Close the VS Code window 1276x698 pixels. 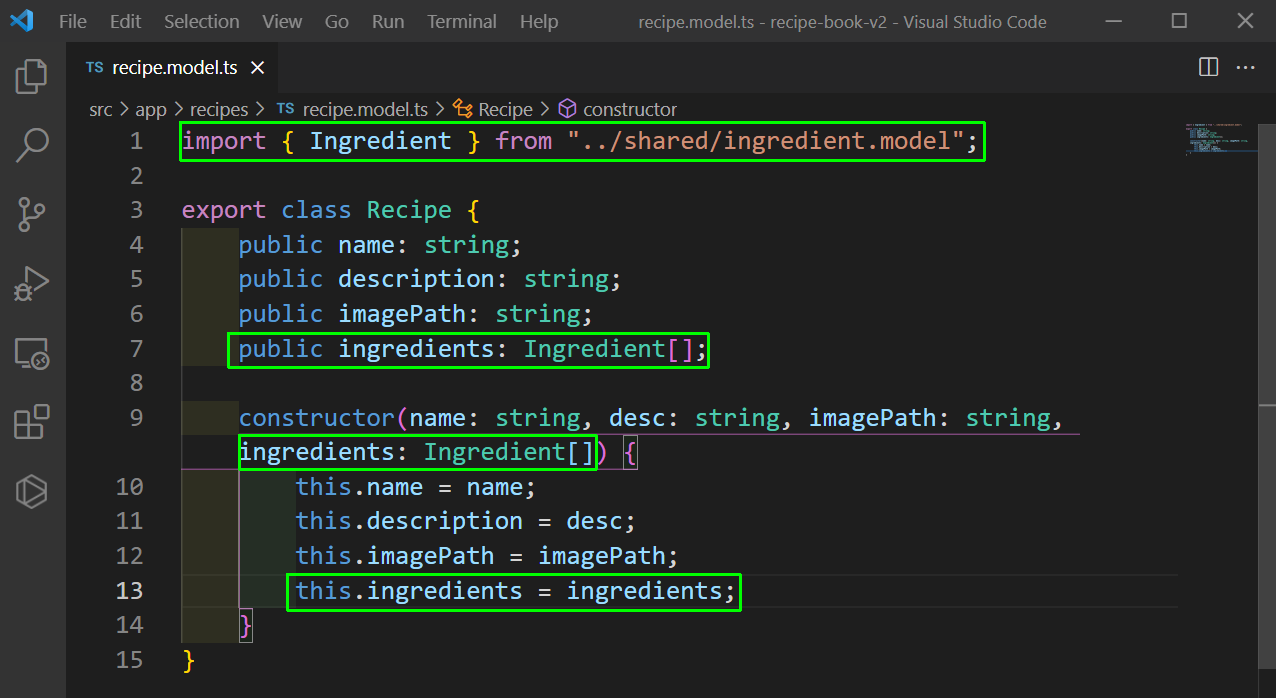coord(1245,21)
